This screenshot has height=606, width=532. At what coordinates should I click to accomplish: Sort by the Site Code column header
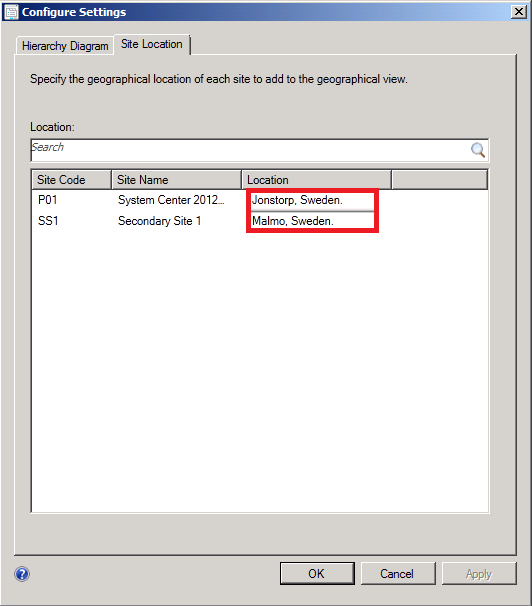click(x=71, y=180)
